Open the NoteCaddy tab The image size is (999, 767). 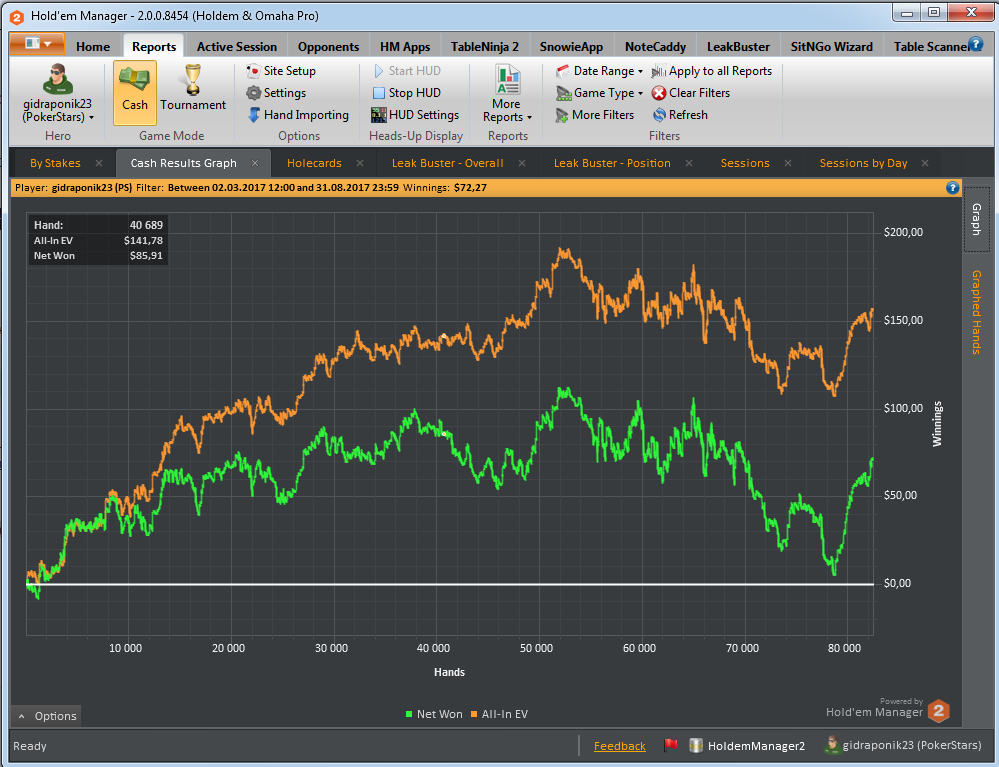pos(656,47)
